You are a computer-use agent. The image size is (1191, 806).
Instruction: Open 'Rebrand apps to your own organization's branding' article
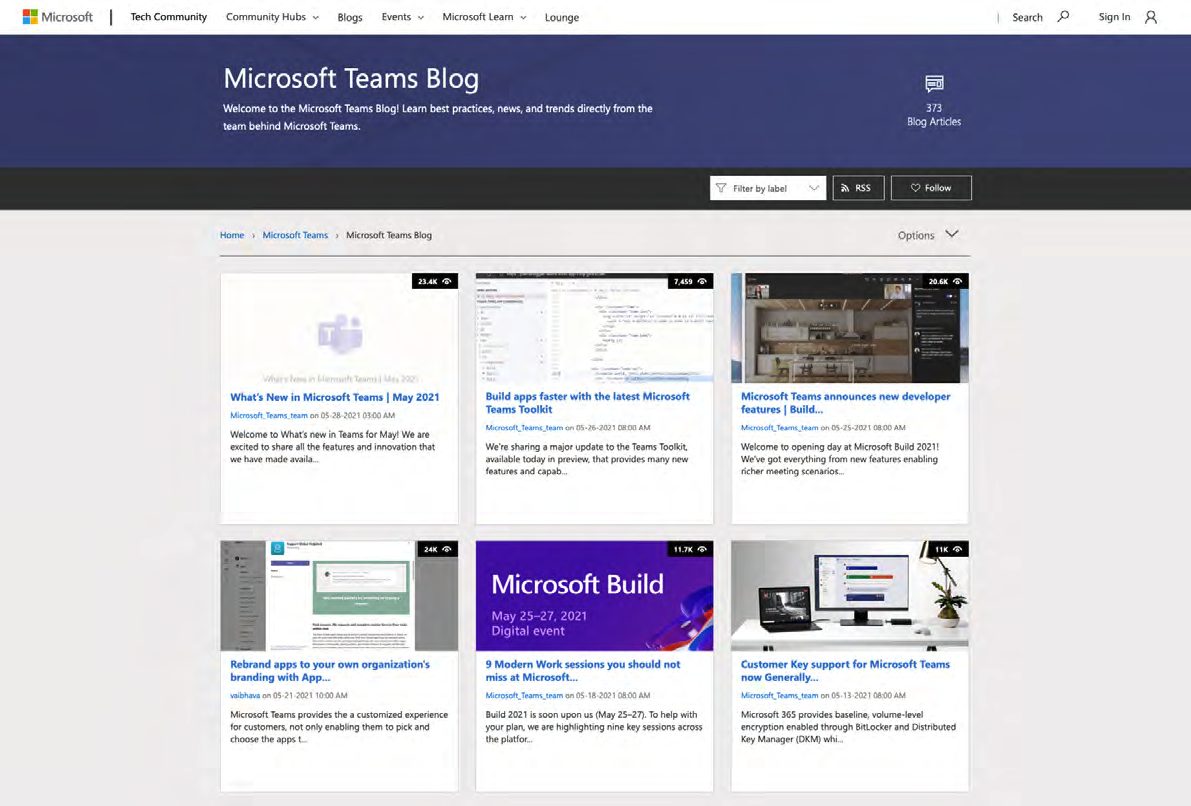pos(330,671)
